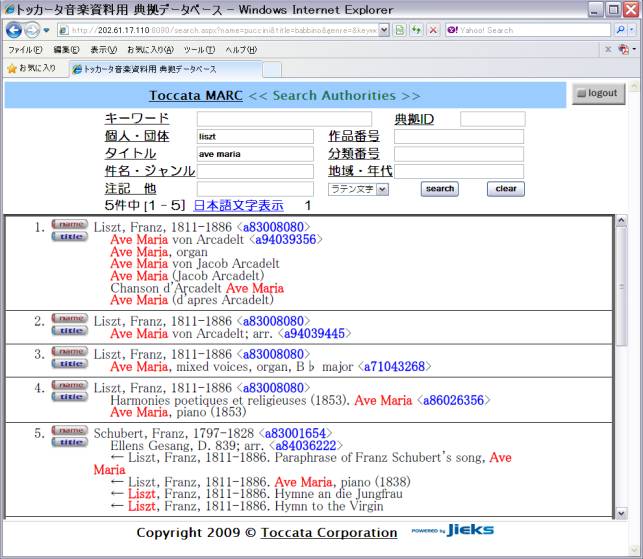Screen dimensions: 643x559
Task: Click the search button
Action: pos(440,189)
